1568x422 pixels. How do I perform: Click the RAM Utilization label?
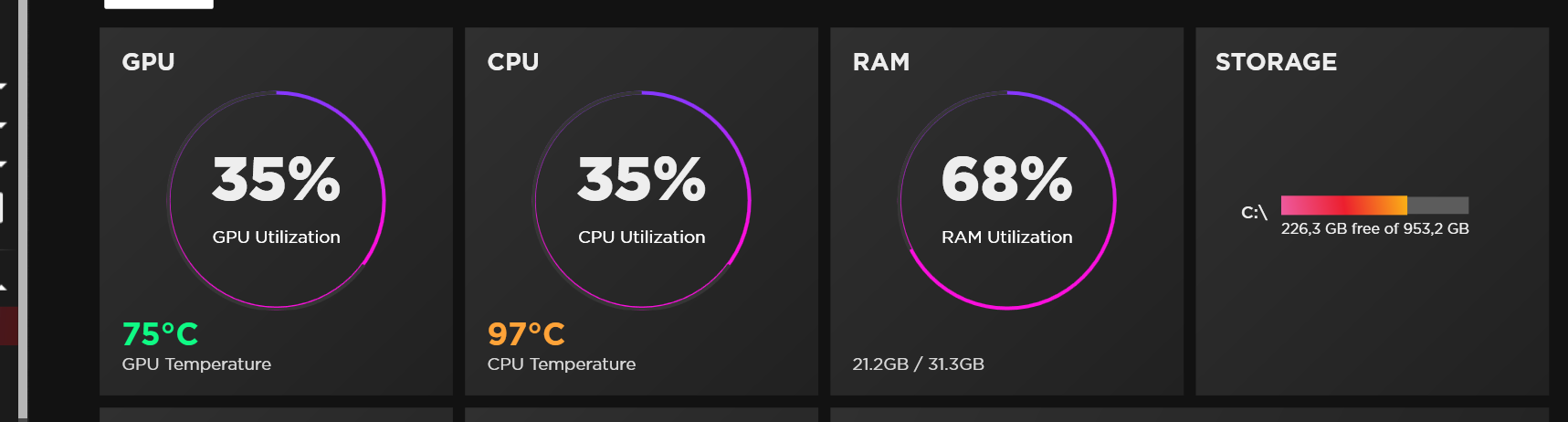point(1006,237)
